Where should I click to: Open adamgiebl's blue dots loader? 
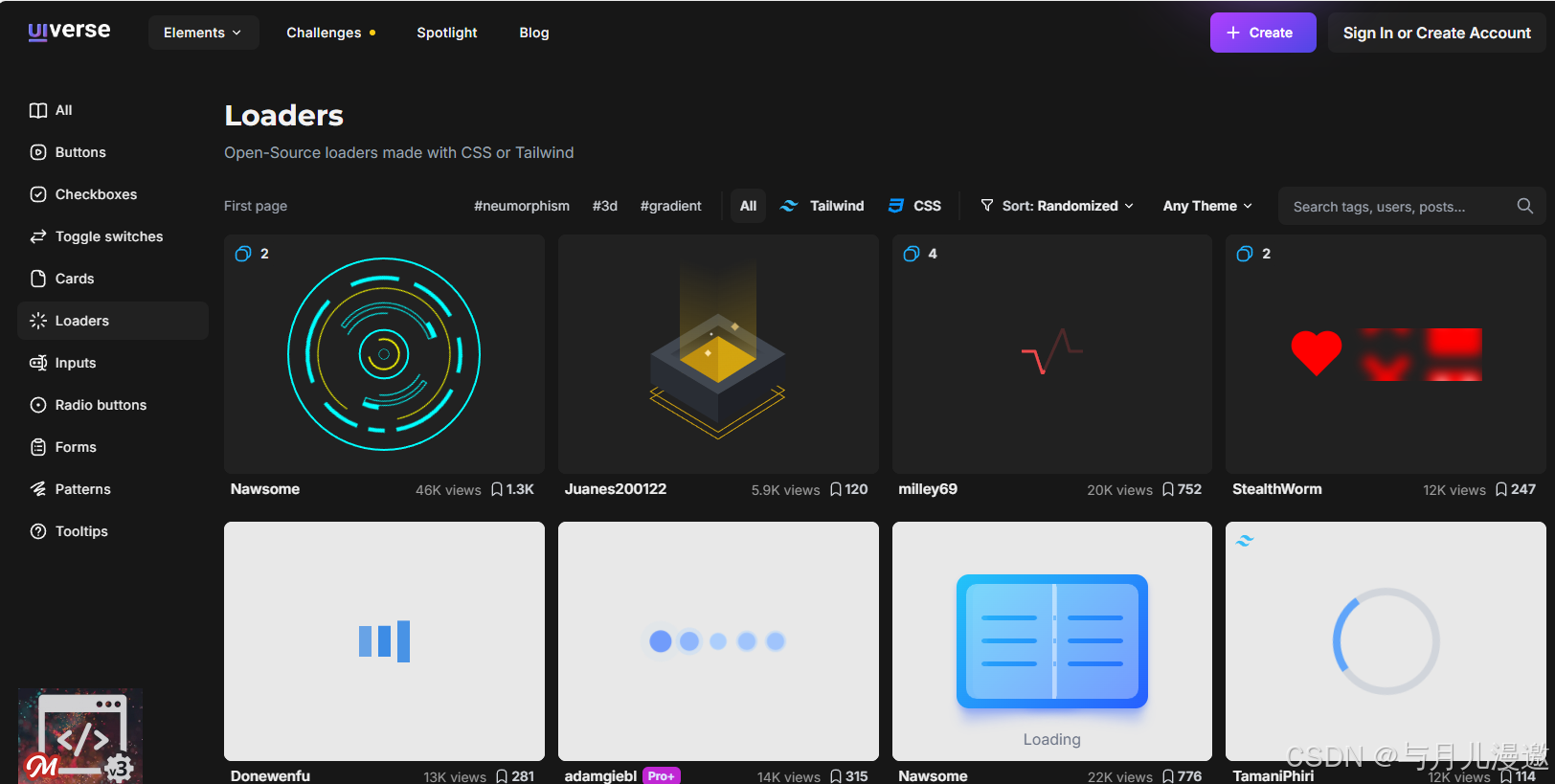point(718,641)
